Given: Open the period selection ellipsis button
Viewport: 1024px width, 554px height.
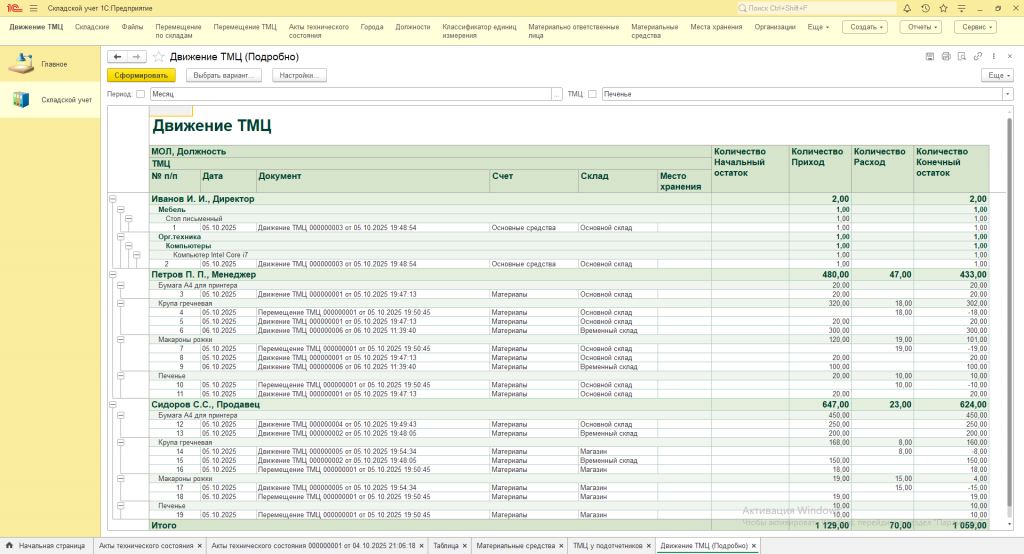Looking at the screenshot, I should pos(556,94).
